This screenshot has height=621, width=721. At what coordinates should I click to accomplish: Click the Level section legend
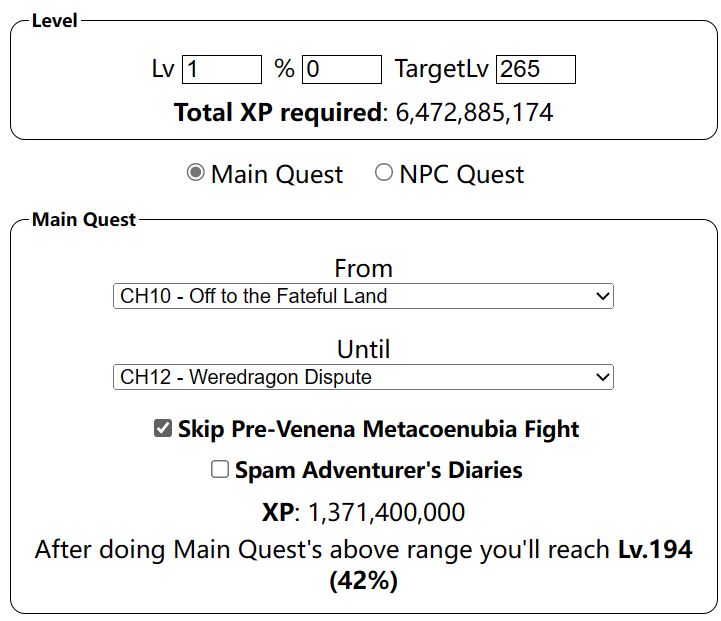pos(55,21)
